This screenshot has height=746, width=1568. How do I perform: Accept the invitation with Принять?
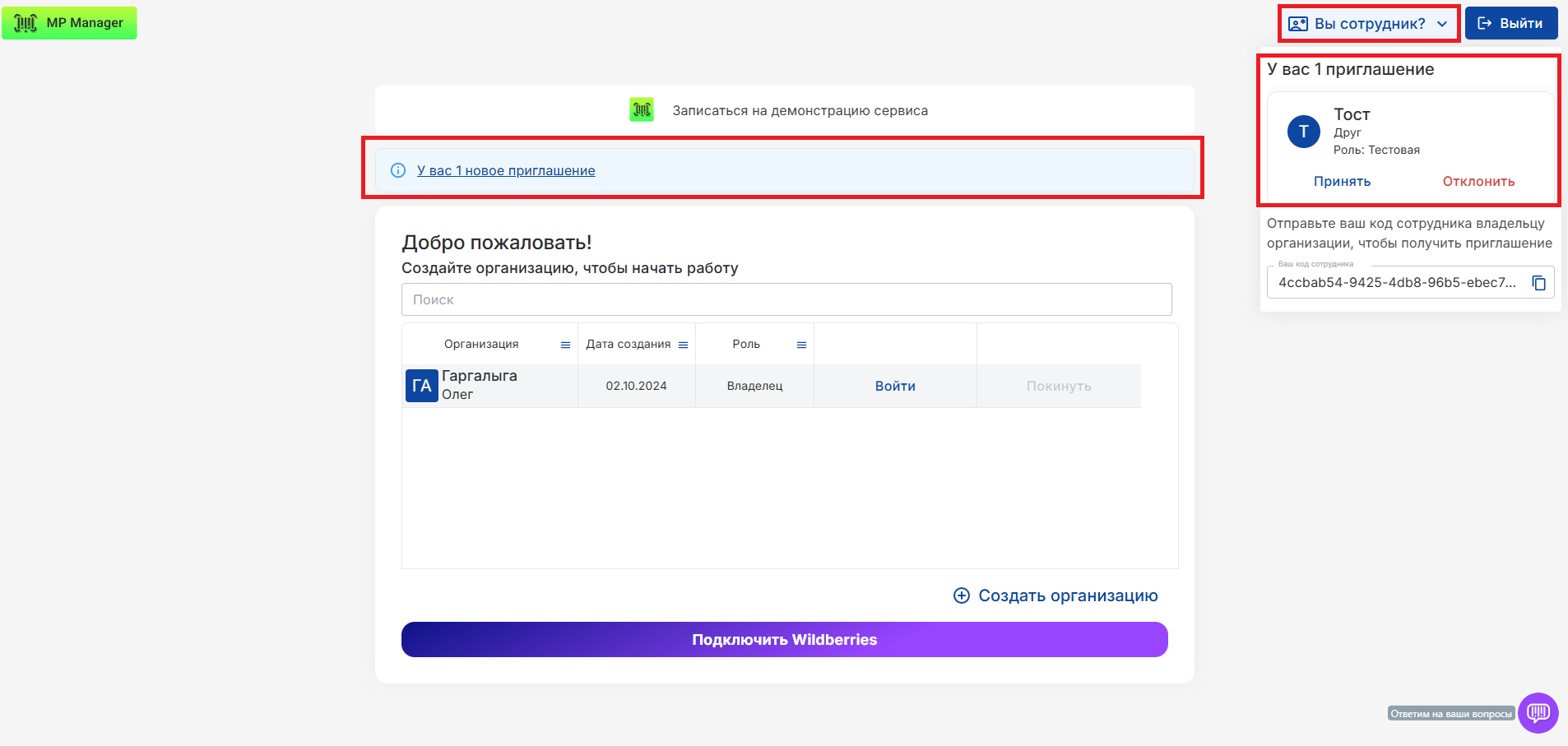tap(1342, 182)
